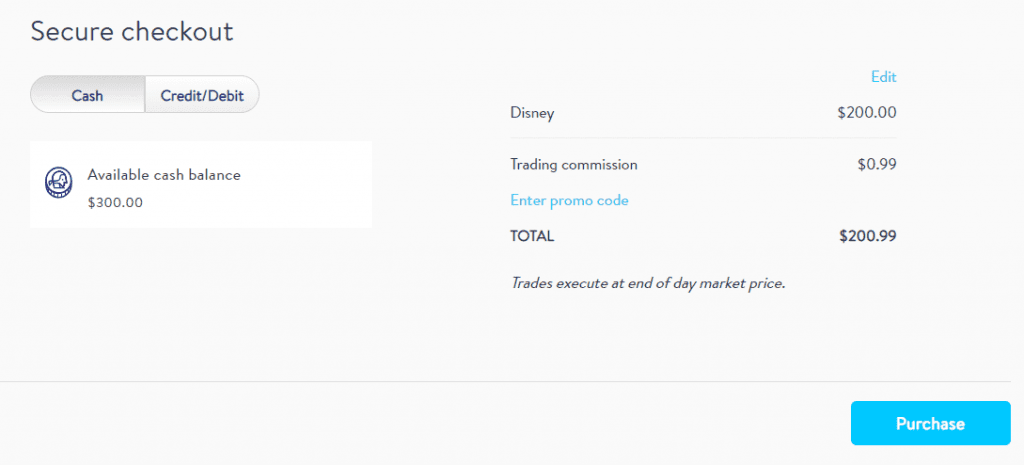Viewport: 1024px width, 465px height.
Task: Click the coin icon beside cash balance
Action: (58, 183)
